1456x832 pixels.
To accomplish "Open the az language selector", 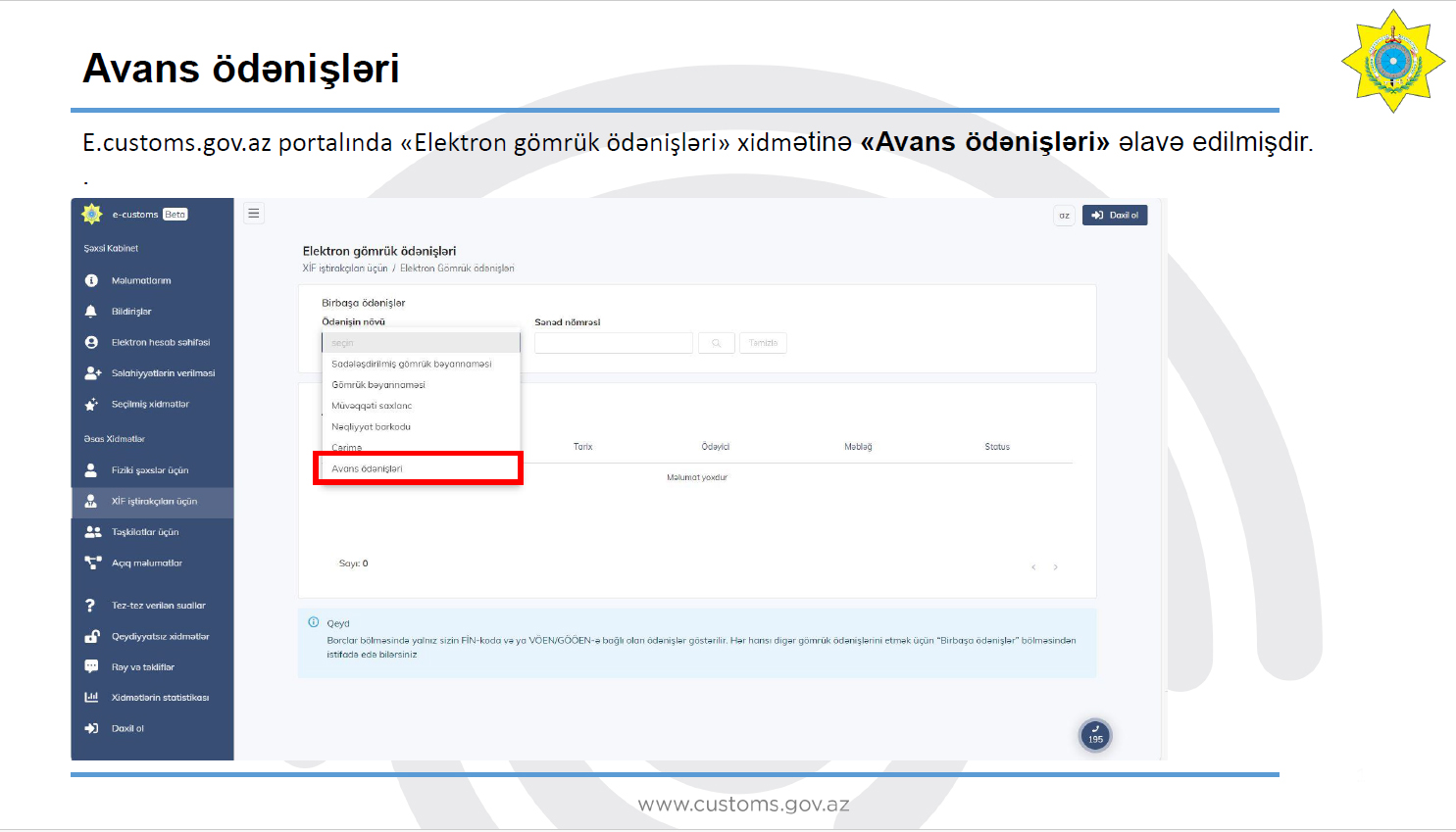I will [x=1064, y=216].
